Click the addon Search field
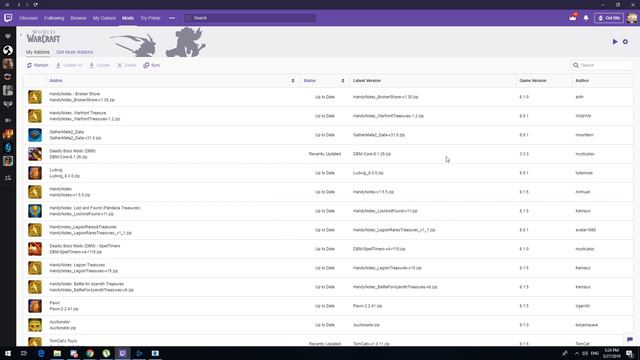This screenshot has width=640, height=360. coord(602,65)
